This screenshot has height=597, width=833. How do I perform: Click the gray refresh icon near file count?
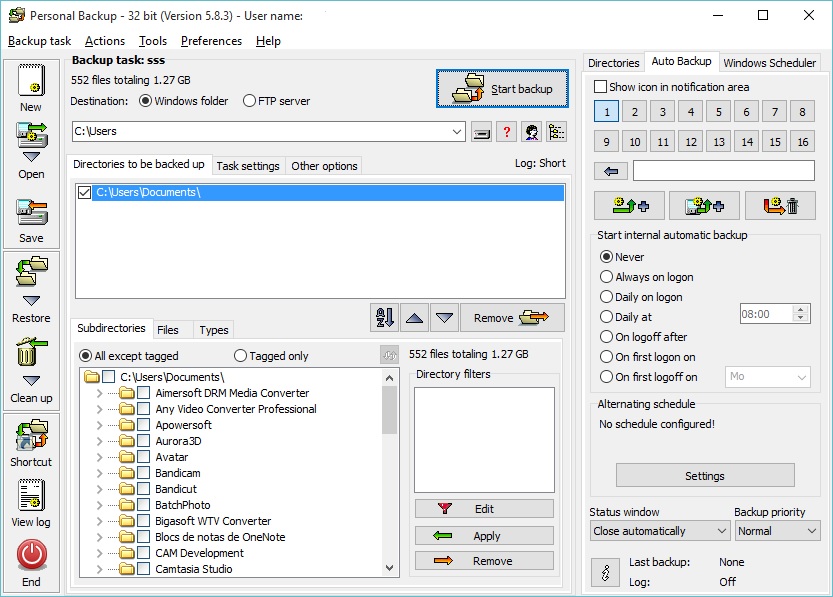[389, 355]
